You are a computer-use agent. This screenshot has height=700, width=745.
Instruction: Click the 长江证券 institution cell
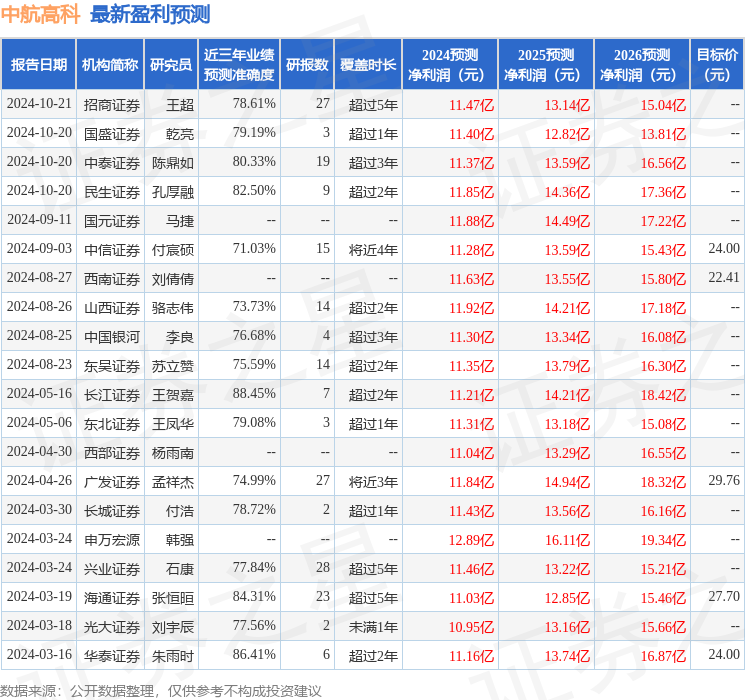(x=112, y=395)
